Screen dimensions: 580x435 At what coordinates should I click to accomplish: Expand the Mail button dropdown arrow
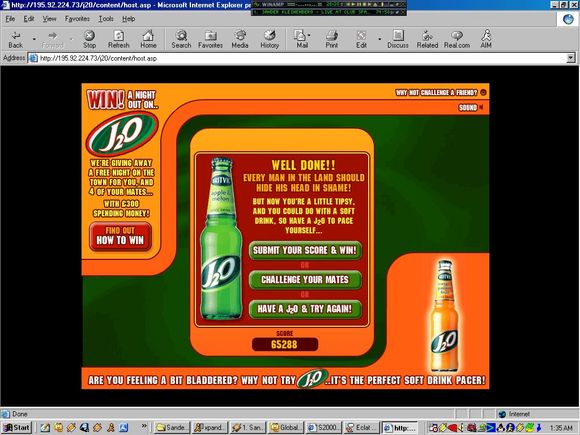309,36
